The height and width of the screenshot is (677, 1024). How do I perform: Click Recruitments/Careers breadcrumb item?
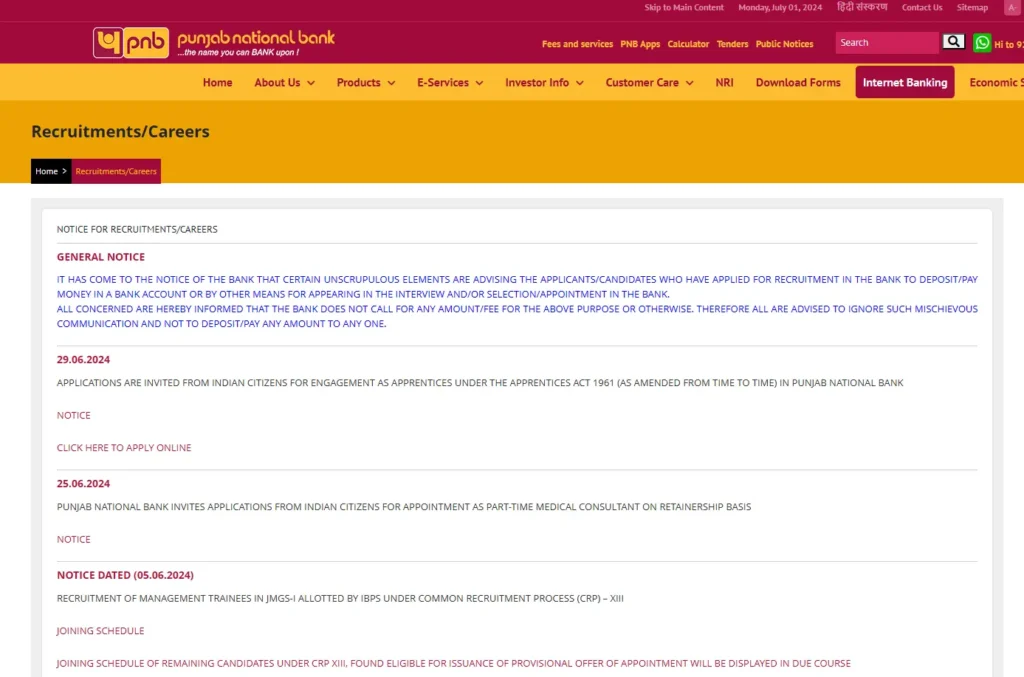[116, 171]
